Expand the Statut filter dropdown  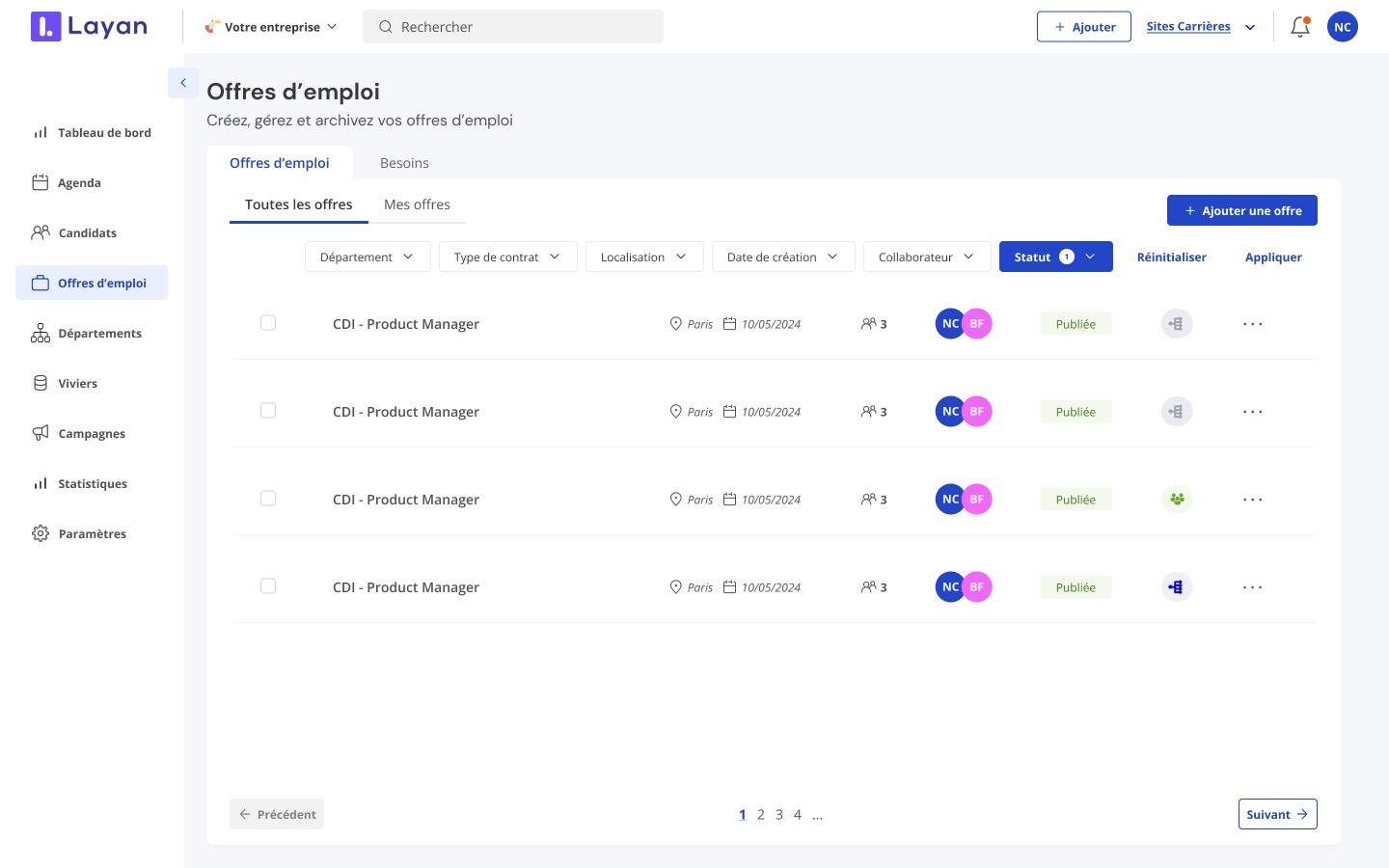tap(1056, 257)
